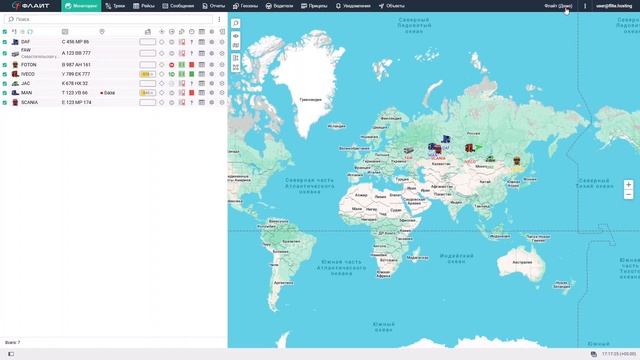640x360 pixels.
Task: Click the geozone pin column header icon
Action: 102,31
